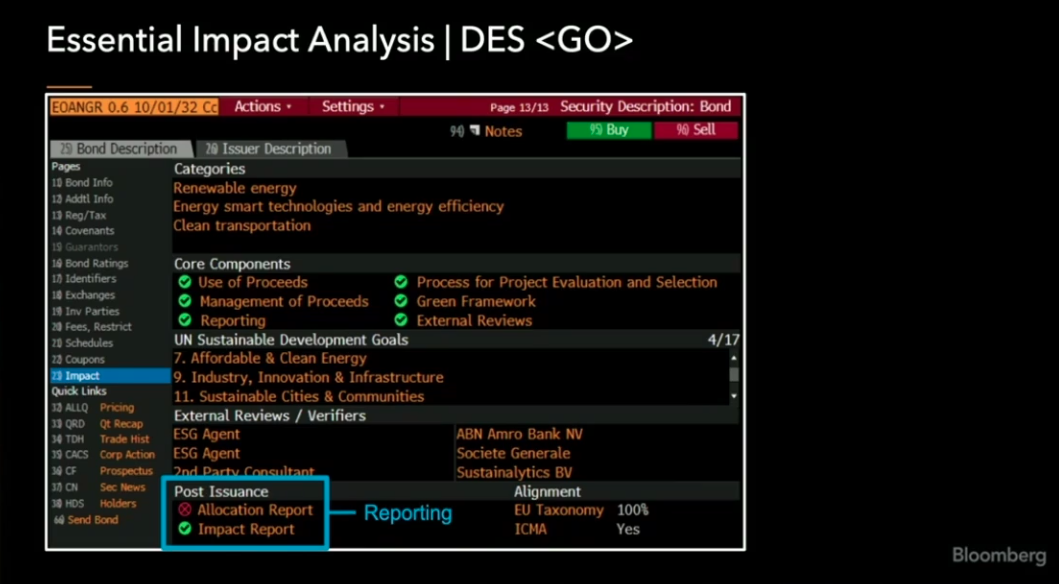This screenshot has height=584, width=1059.
Task: Click the SDG list scroll down arrow
Action: (x=734, y=396)
